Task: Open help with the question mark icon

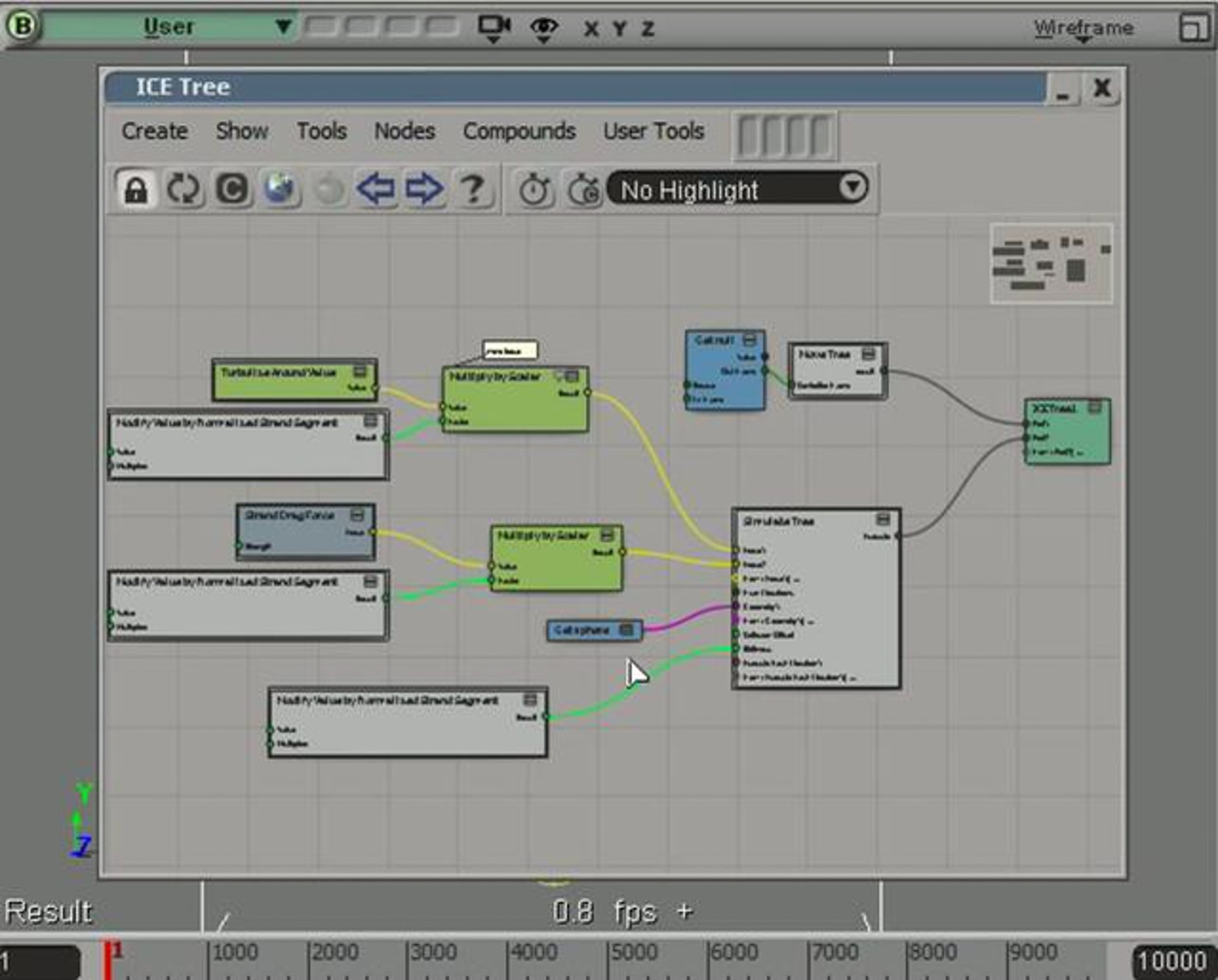Action: [x=473, y=189]
